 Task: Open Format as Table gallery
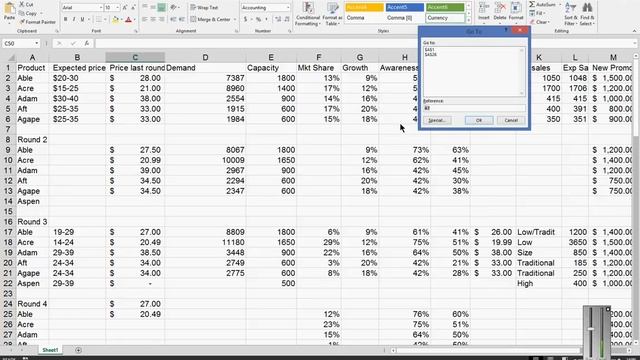pyautogui.click(x=332, y=14)
